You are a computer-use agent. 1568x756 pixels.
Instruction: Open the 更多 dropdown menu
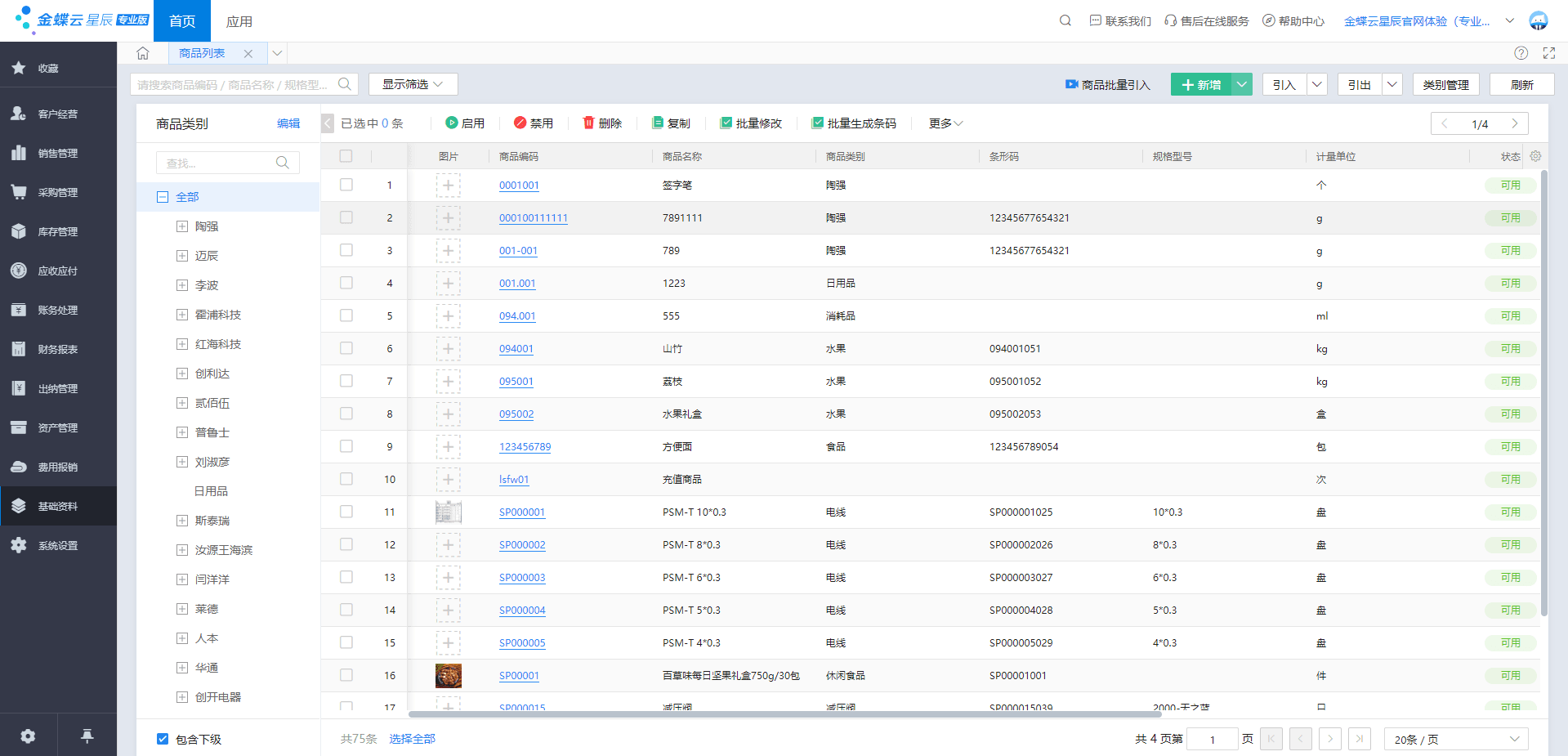946,123
